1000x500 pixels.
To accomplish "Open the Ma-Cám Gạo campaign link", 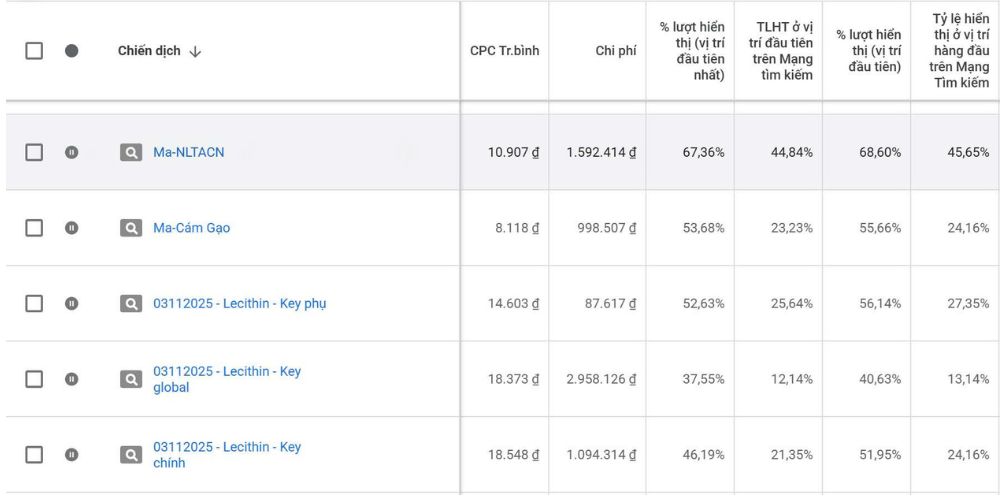I will [191, 228].
